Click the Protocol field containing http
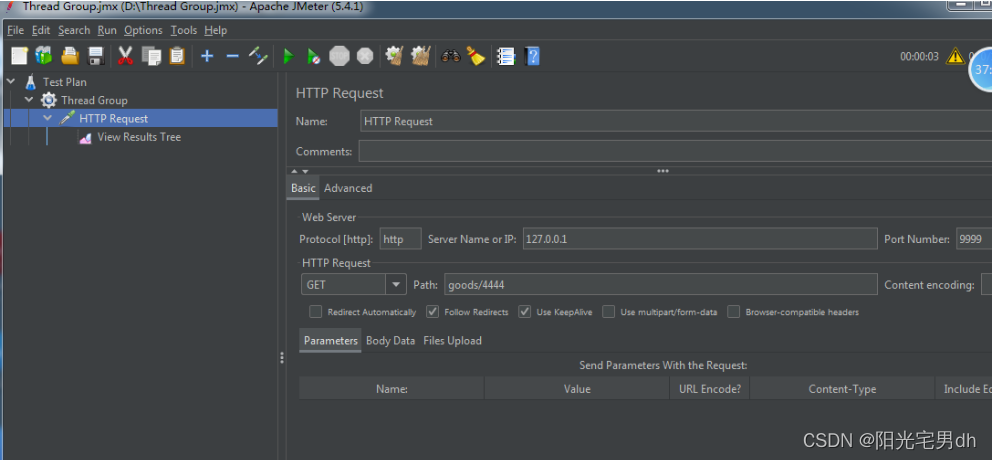 pyautogui.click(x=400, y=239)
